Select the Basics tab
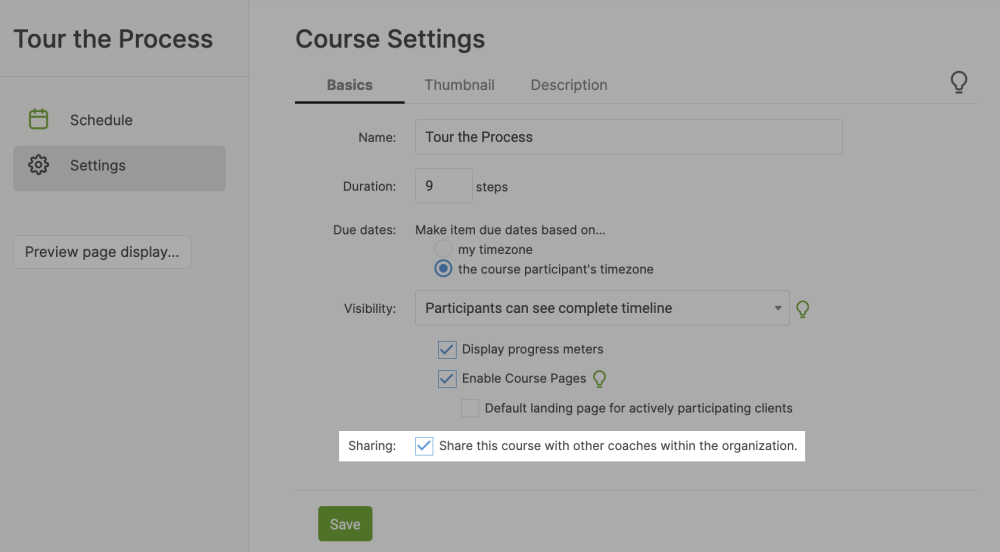The image size is (1000, 552). point(349,85)
